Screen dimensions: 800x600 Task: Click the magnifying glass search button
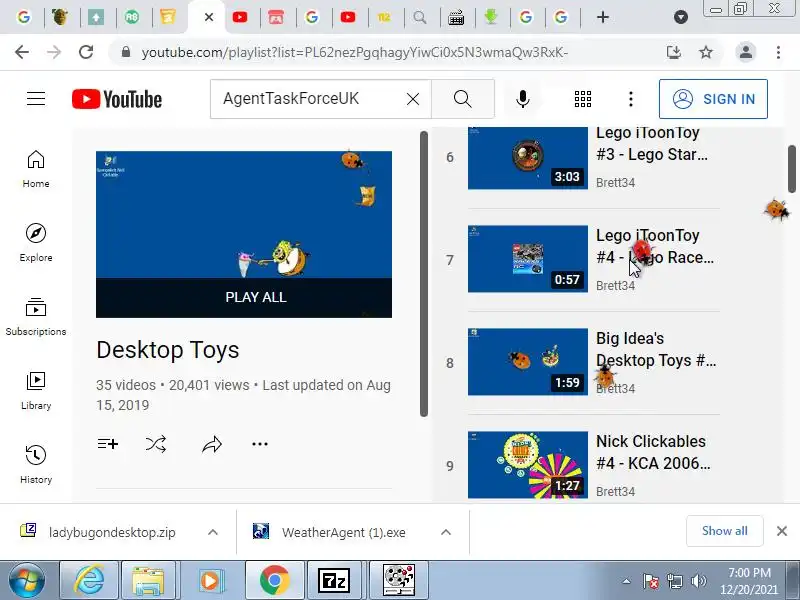click(463, 99)
